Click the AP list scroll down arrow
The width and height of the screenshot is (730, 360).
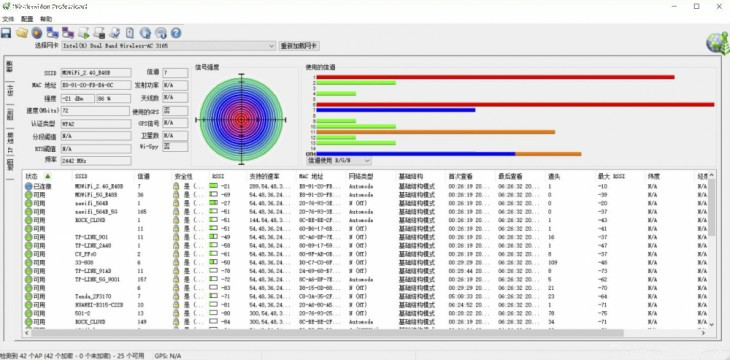point(711,324)
